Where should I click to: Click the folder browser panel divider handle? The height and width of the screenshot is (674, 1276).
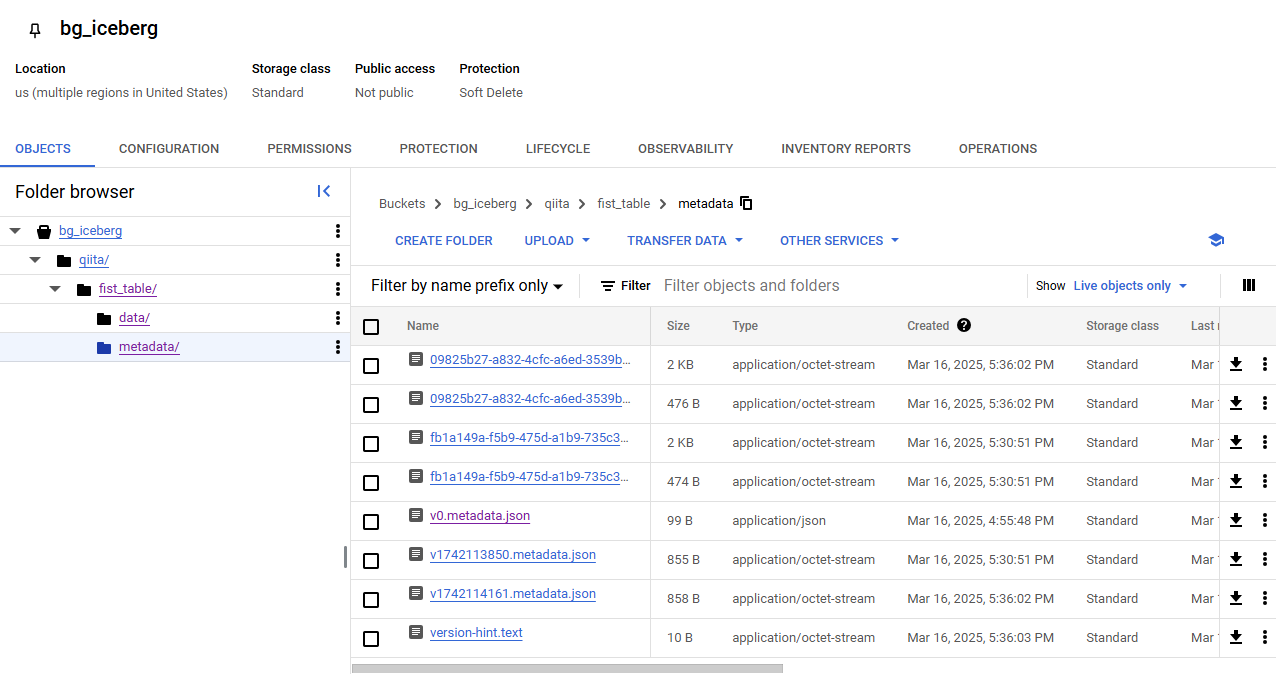point(346,557)
